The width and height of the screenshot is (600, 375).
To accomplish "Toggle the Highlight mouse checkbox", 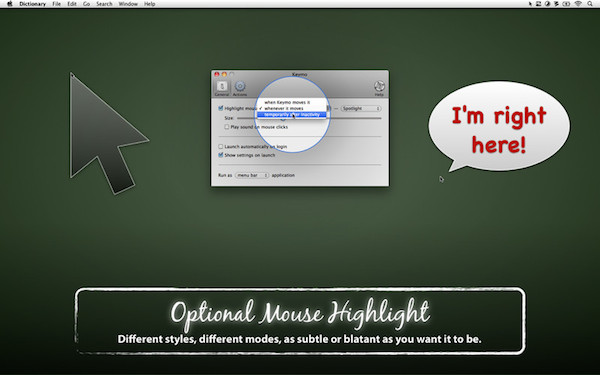I will click(221, 108).
